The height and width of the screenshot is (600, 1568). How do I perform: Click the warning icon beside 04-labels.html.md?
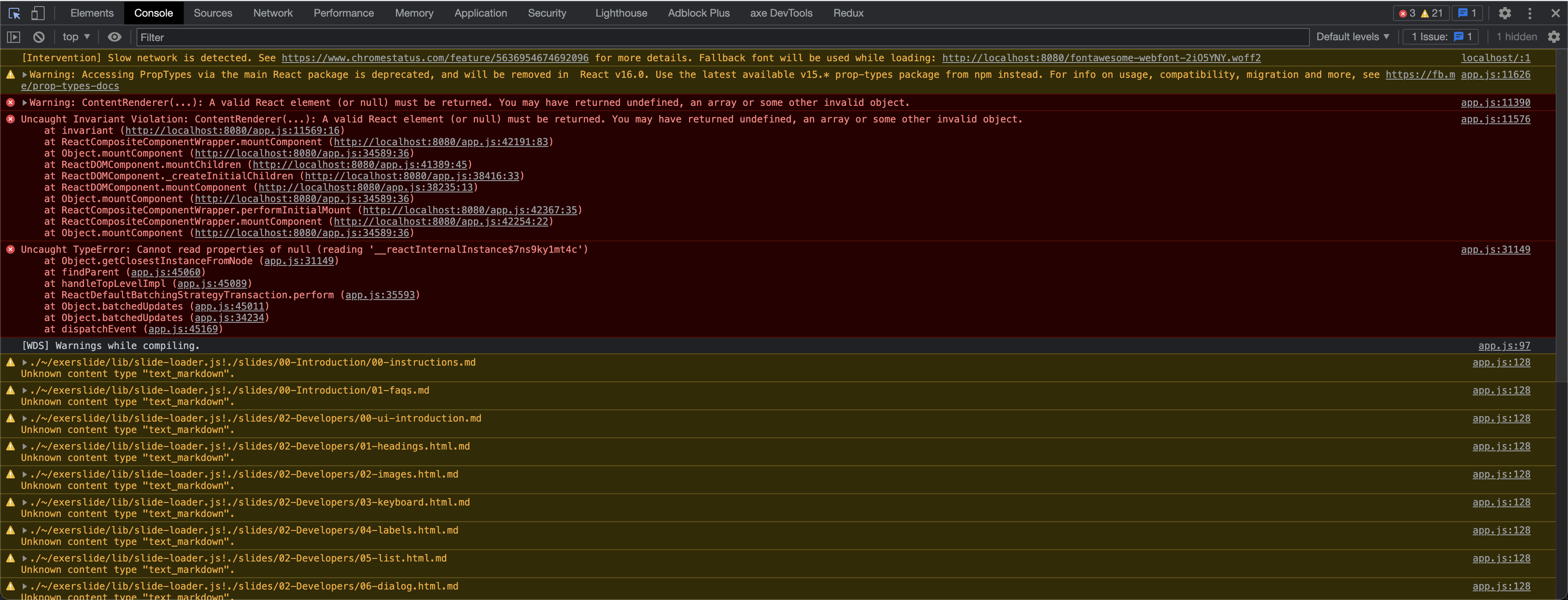point(10,530)
